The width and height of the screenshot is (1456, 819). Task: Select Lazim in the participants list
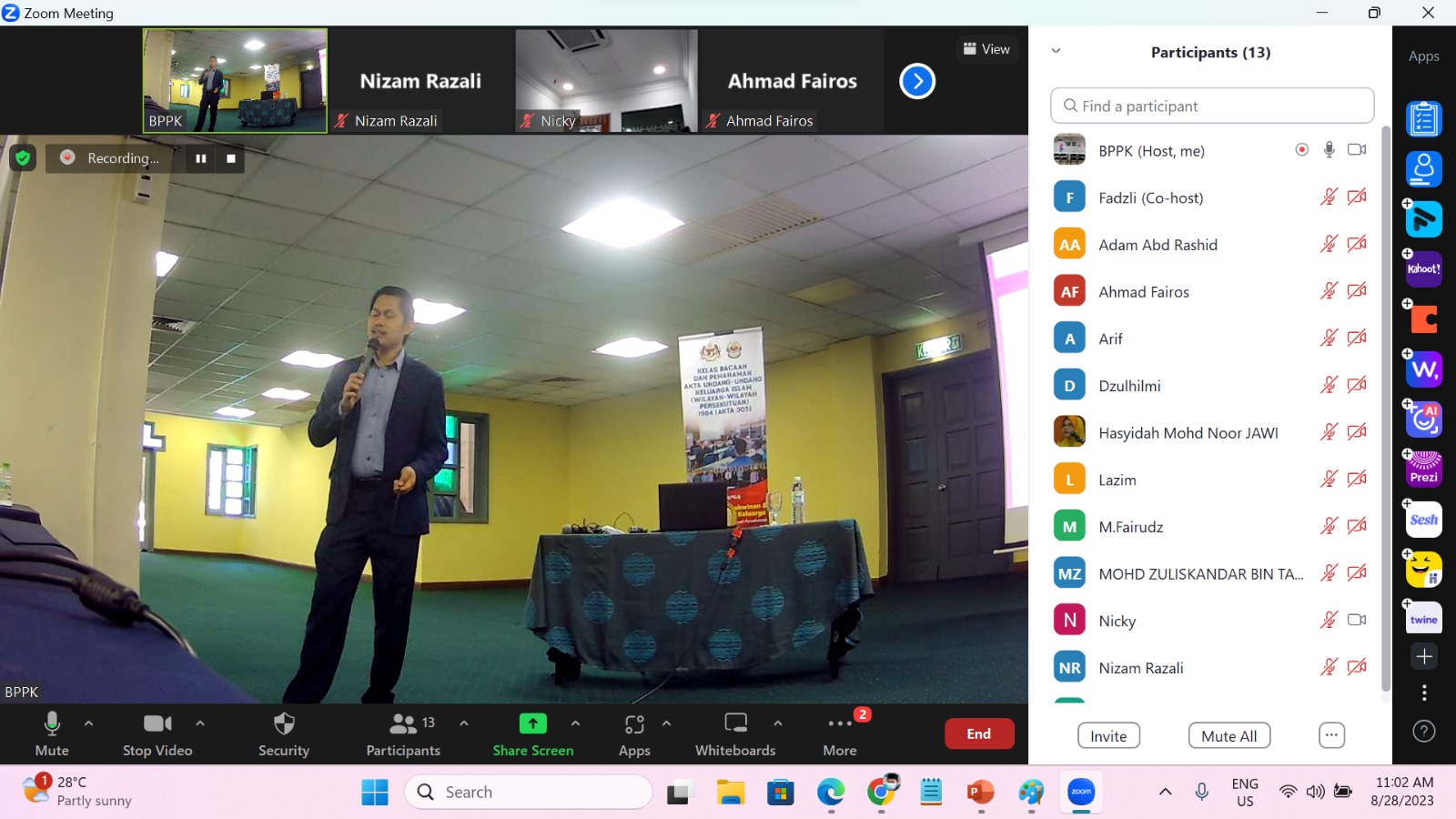tap(1212, 480)
